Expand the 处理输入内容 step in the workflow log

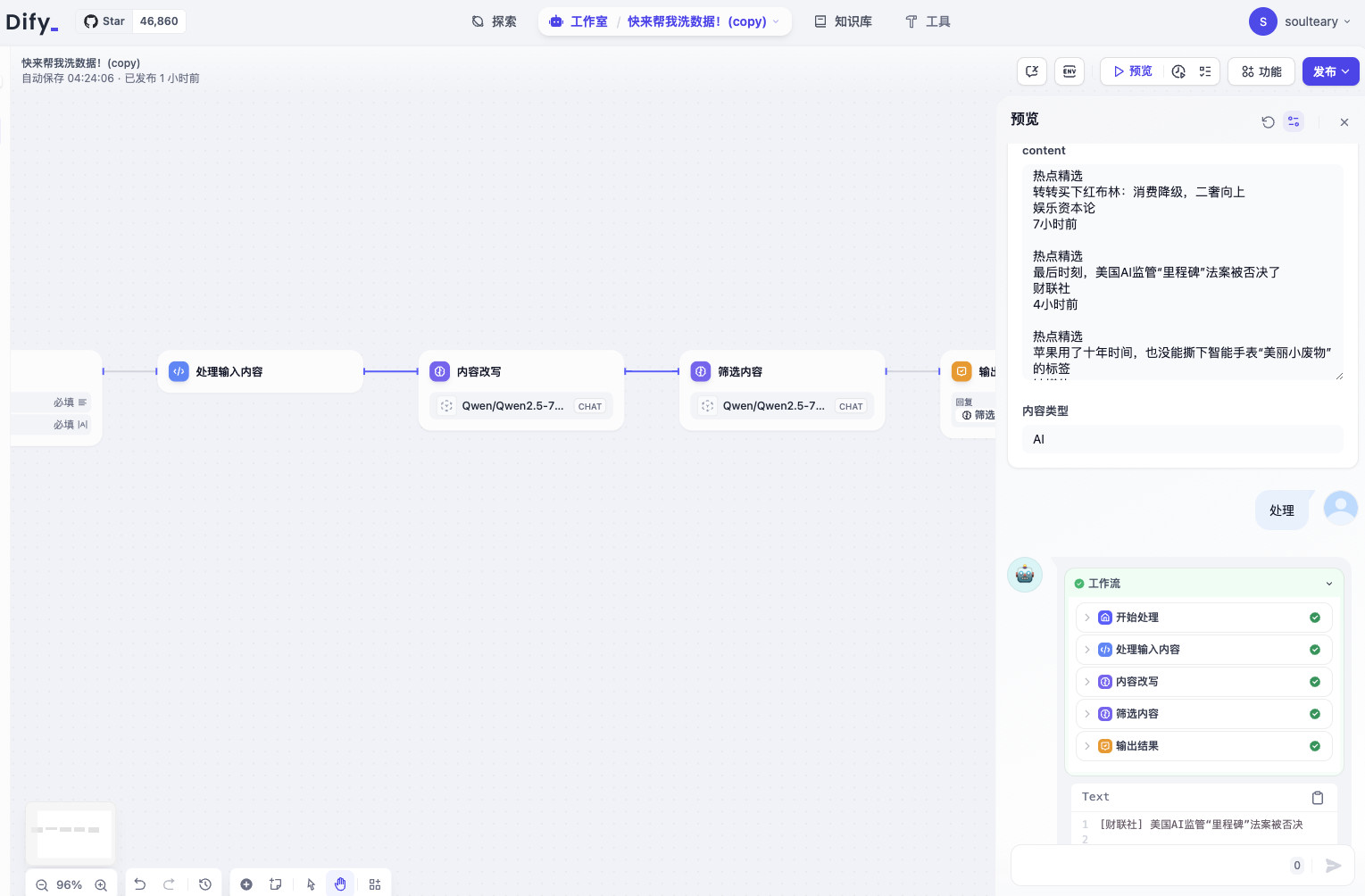[x=1203, y=650]
